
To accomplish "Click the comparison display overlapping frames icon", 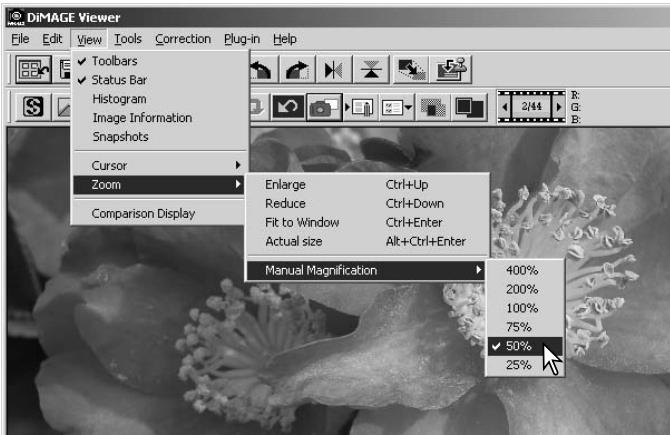I will [469, 108].
